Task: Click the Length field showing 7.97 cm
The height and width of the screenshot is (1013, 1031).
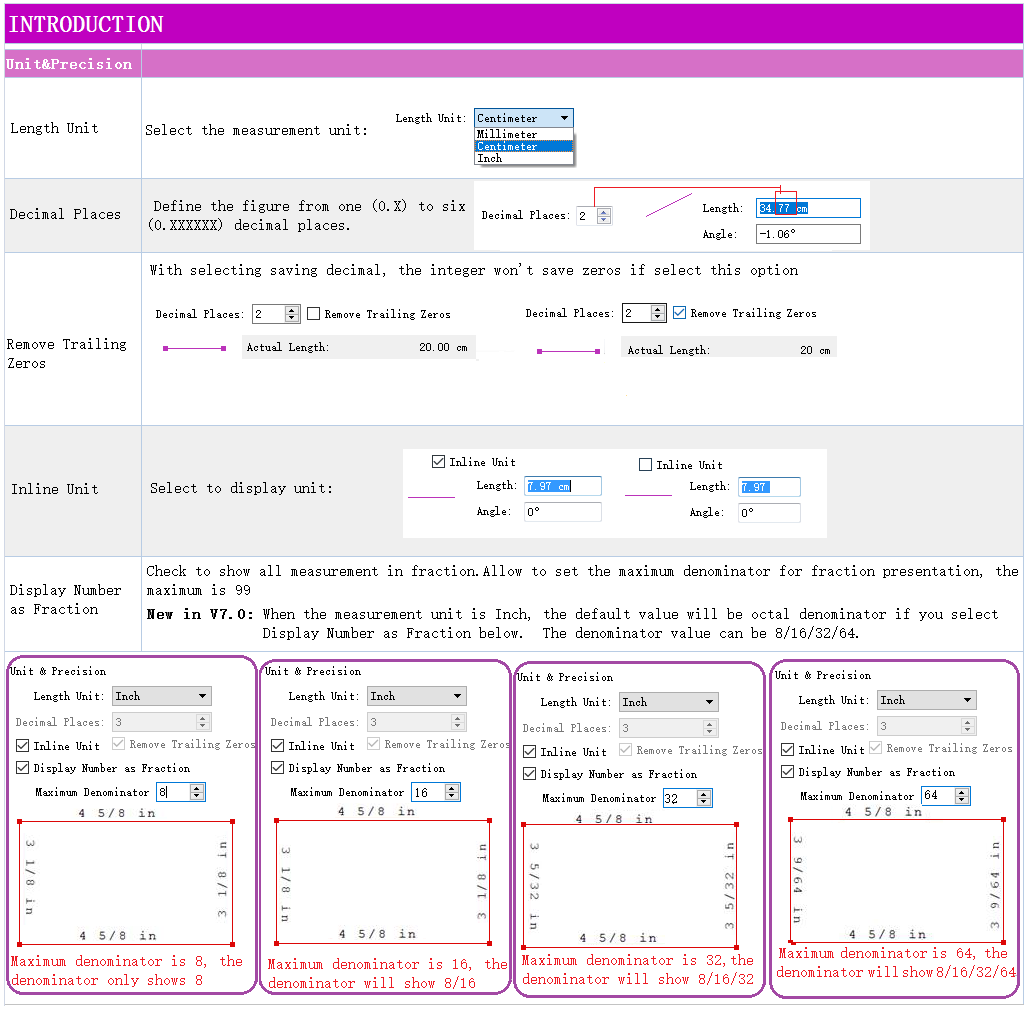Action: (x=563, y=486)
